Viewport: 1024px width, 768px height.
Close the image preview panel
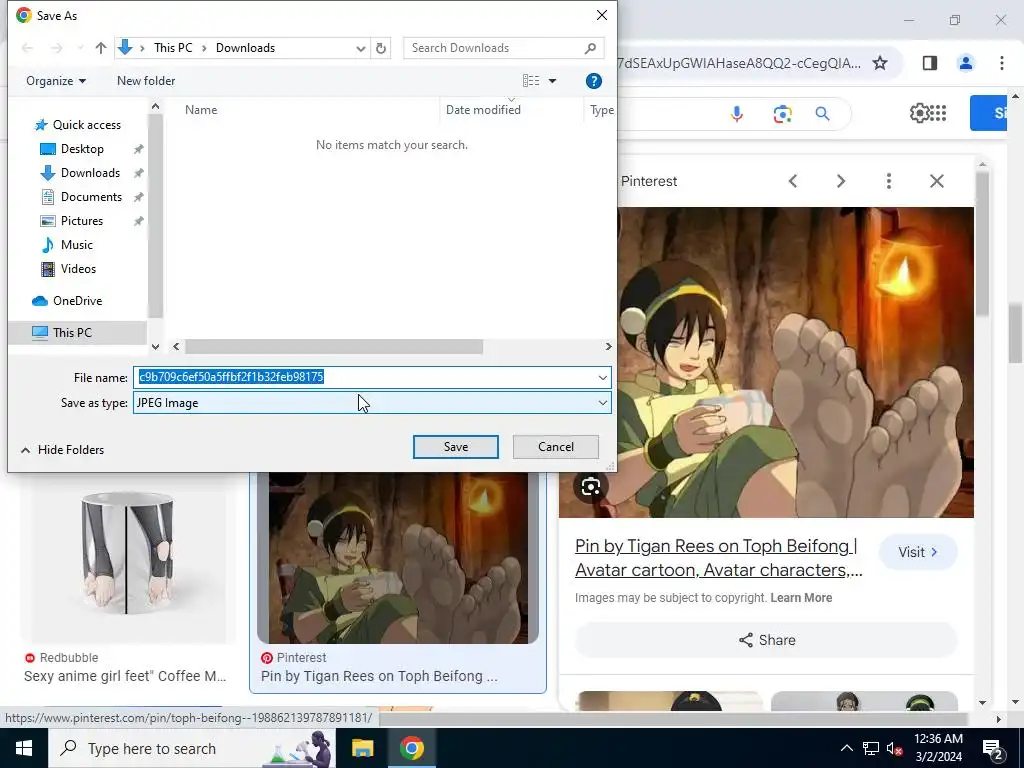coord(936,181)
